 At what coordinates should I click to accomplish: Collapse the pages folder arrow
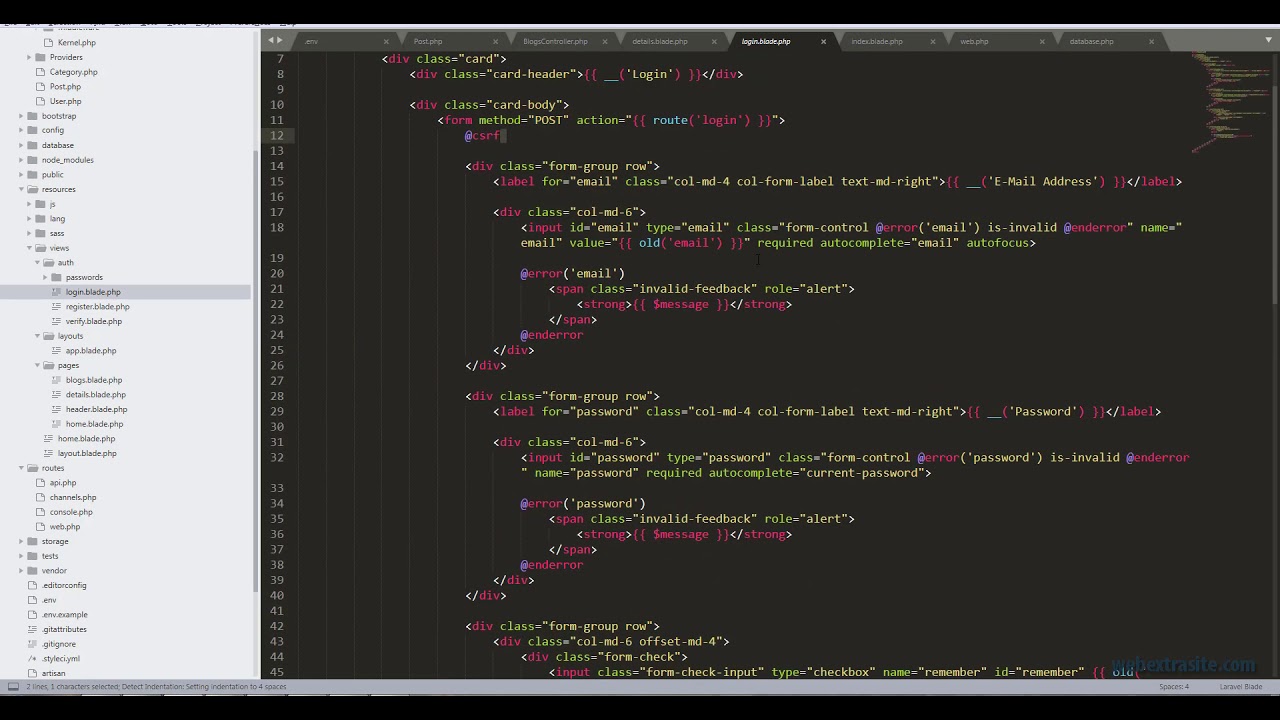pos(37,365)
